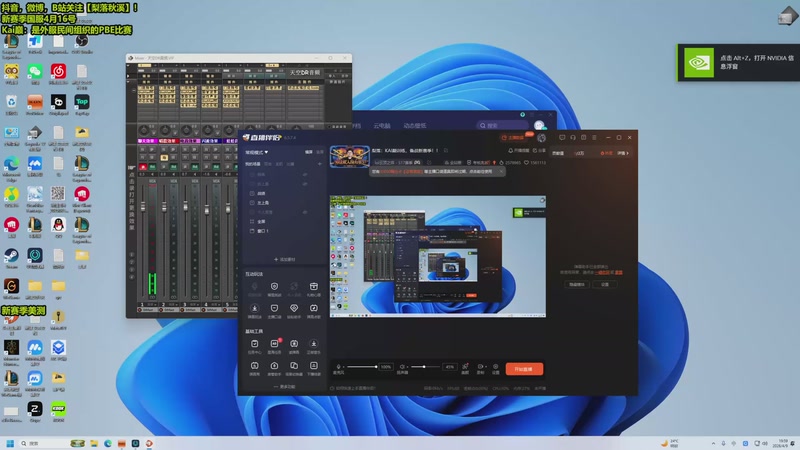
Task: Click the third icon in the bottom tool row
Action: 294,366
